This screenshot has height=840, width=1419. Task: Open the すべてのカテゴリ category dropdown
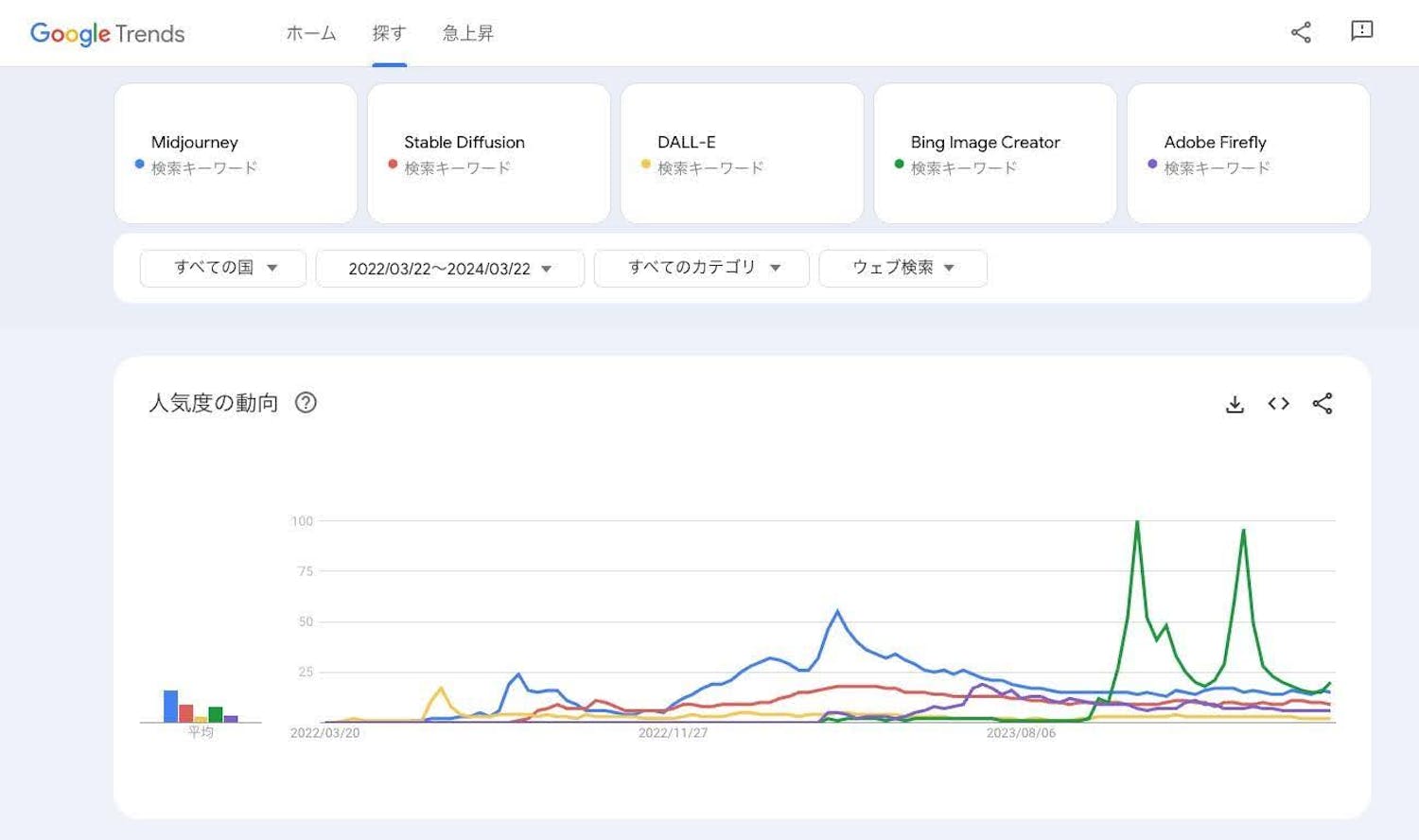701,268
